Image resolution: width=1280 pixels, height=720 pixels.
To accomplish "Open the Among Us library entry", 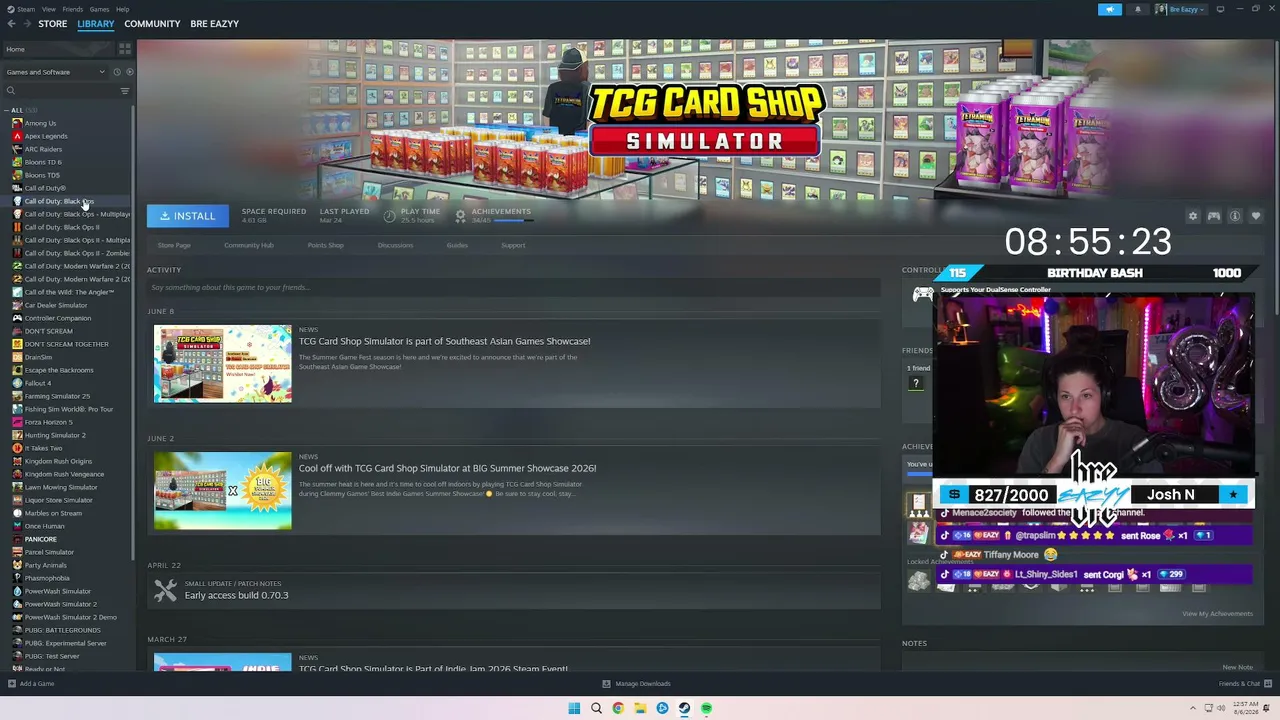I will point(40,123).
